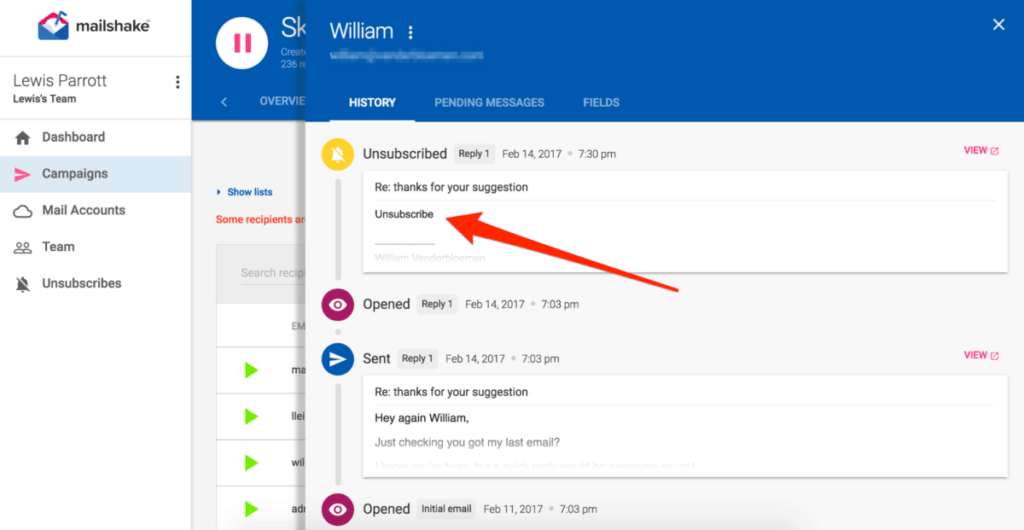Click green play icon on first recipient row
Image resolution: width=1024 pixels, height=530 pixels.
click(x=251, y=370)
